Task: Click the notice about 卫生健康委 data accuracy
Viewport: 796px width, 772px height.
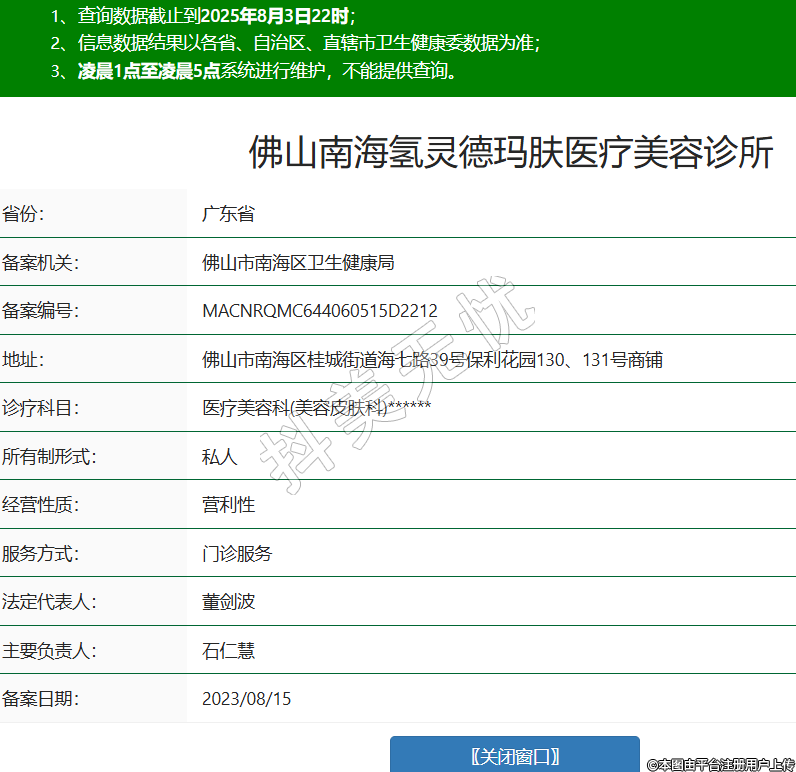Action: click(x=295, y=43)
